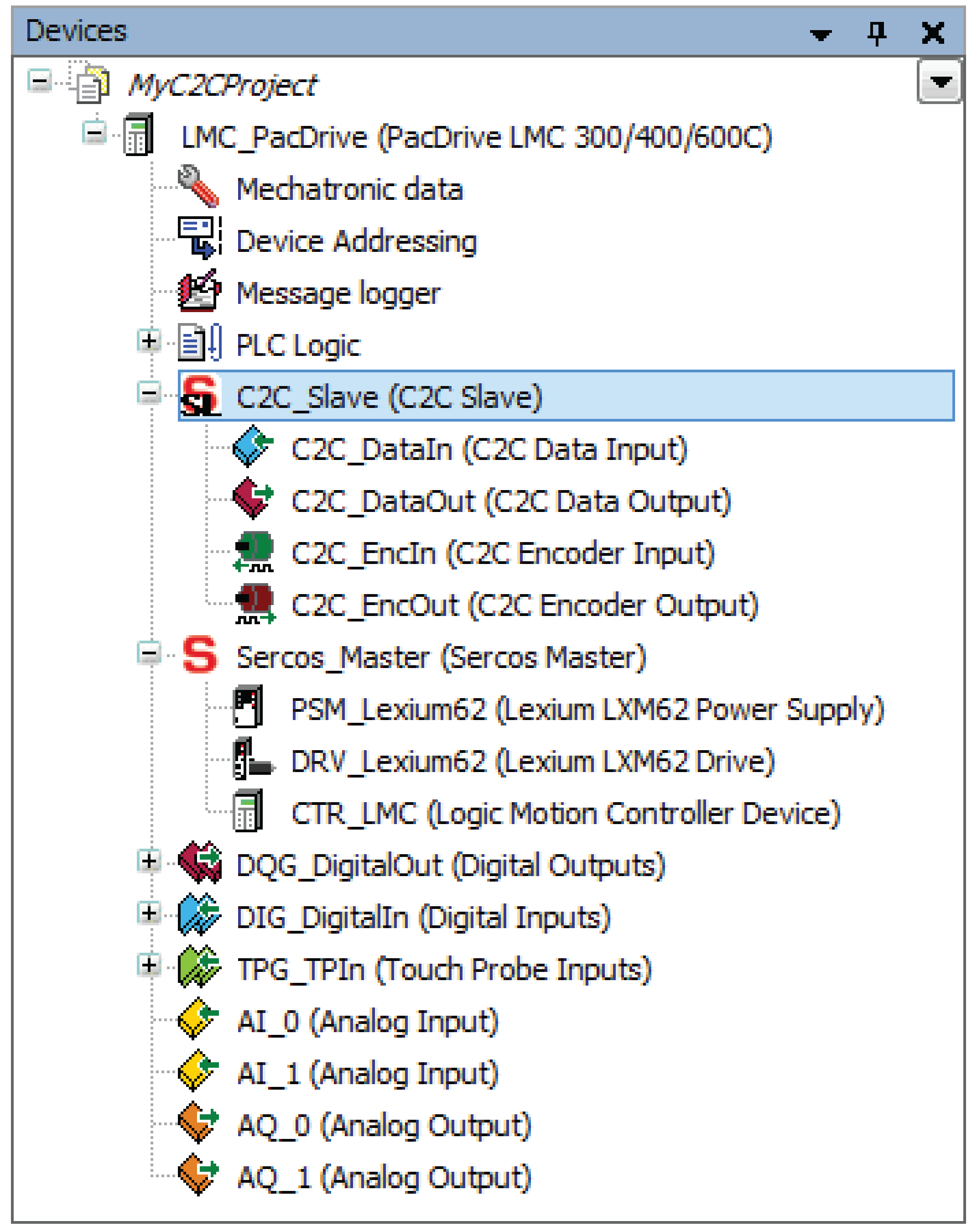Click the C2C_DataIn blue input icon

tap(253, 447)
